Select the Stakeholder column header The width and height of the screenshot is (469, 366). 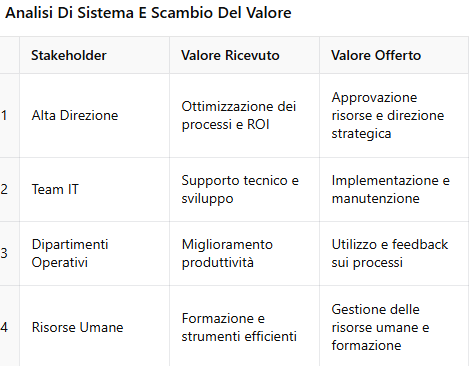[x=94, y=55]
